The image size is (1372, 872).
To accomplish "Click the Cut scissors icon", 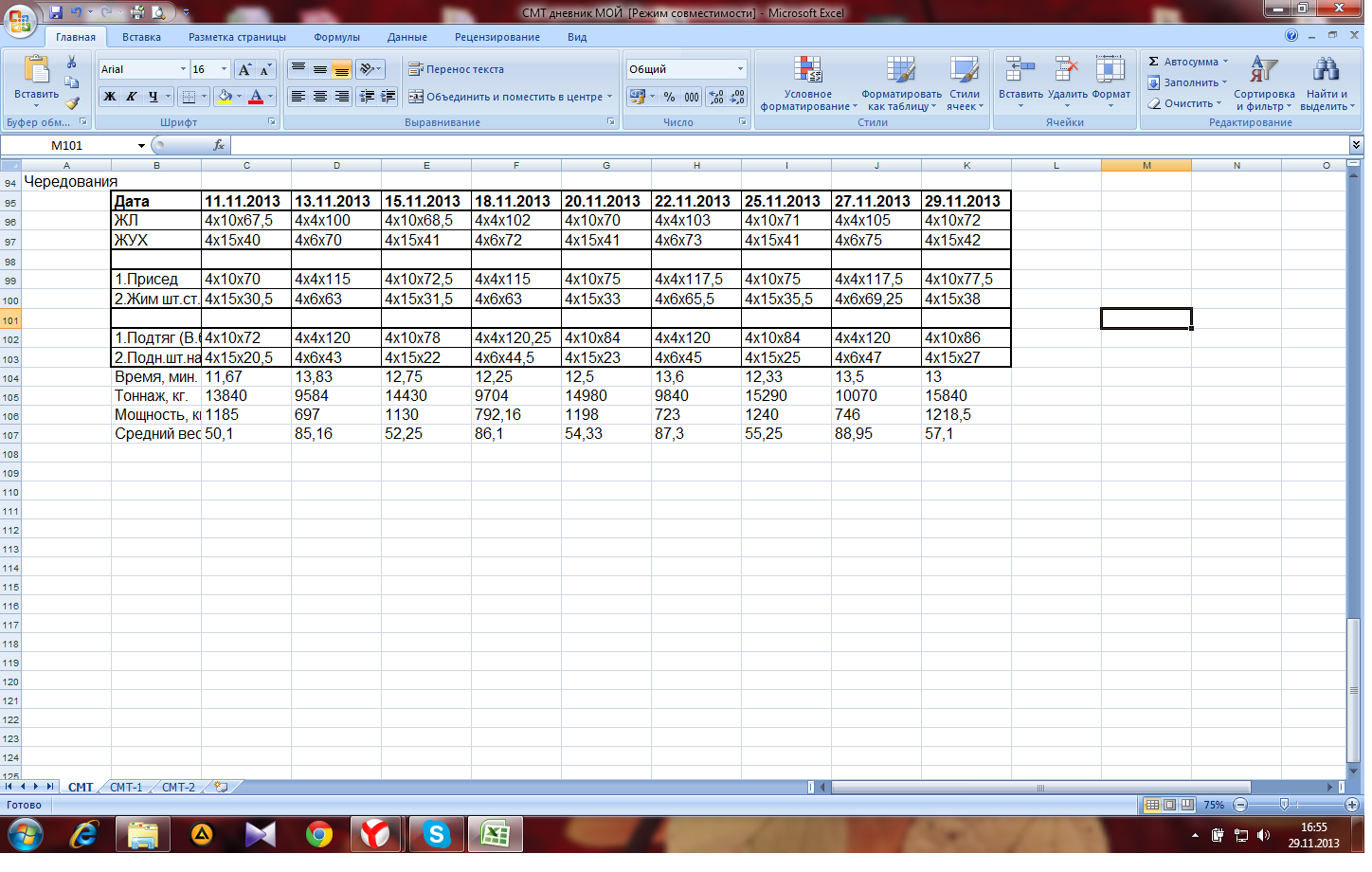I will (x=71, y=62).
